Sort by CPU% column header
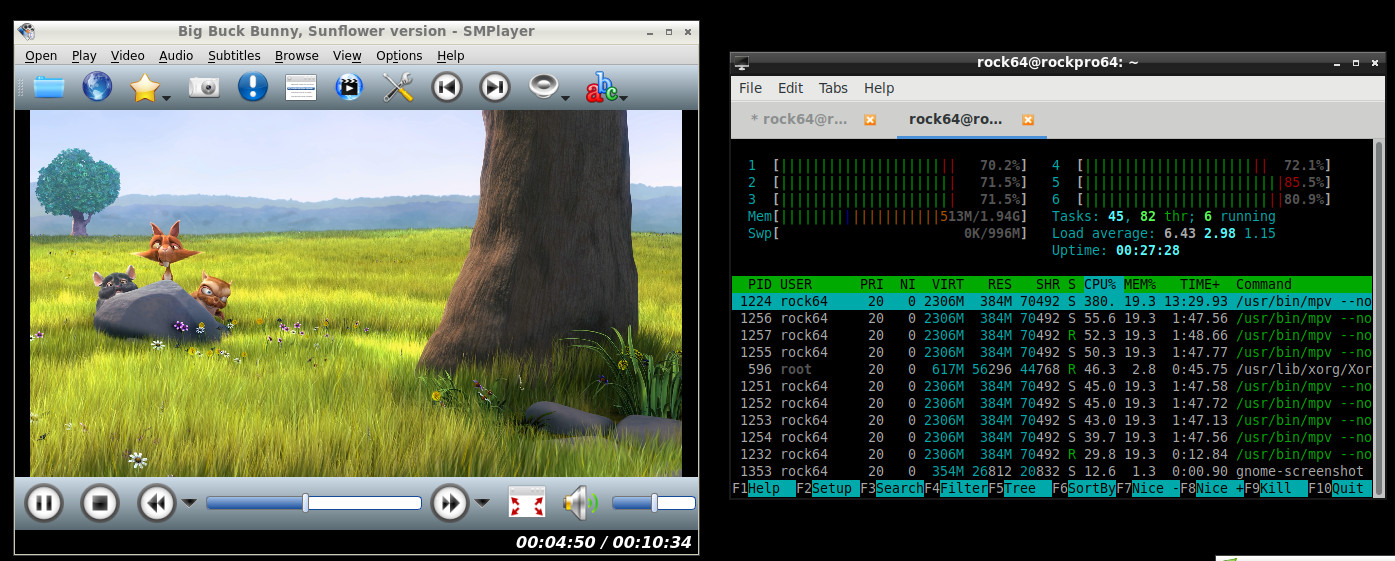The width and height of the screenshot is (1395, 561). pos(1100,284)
